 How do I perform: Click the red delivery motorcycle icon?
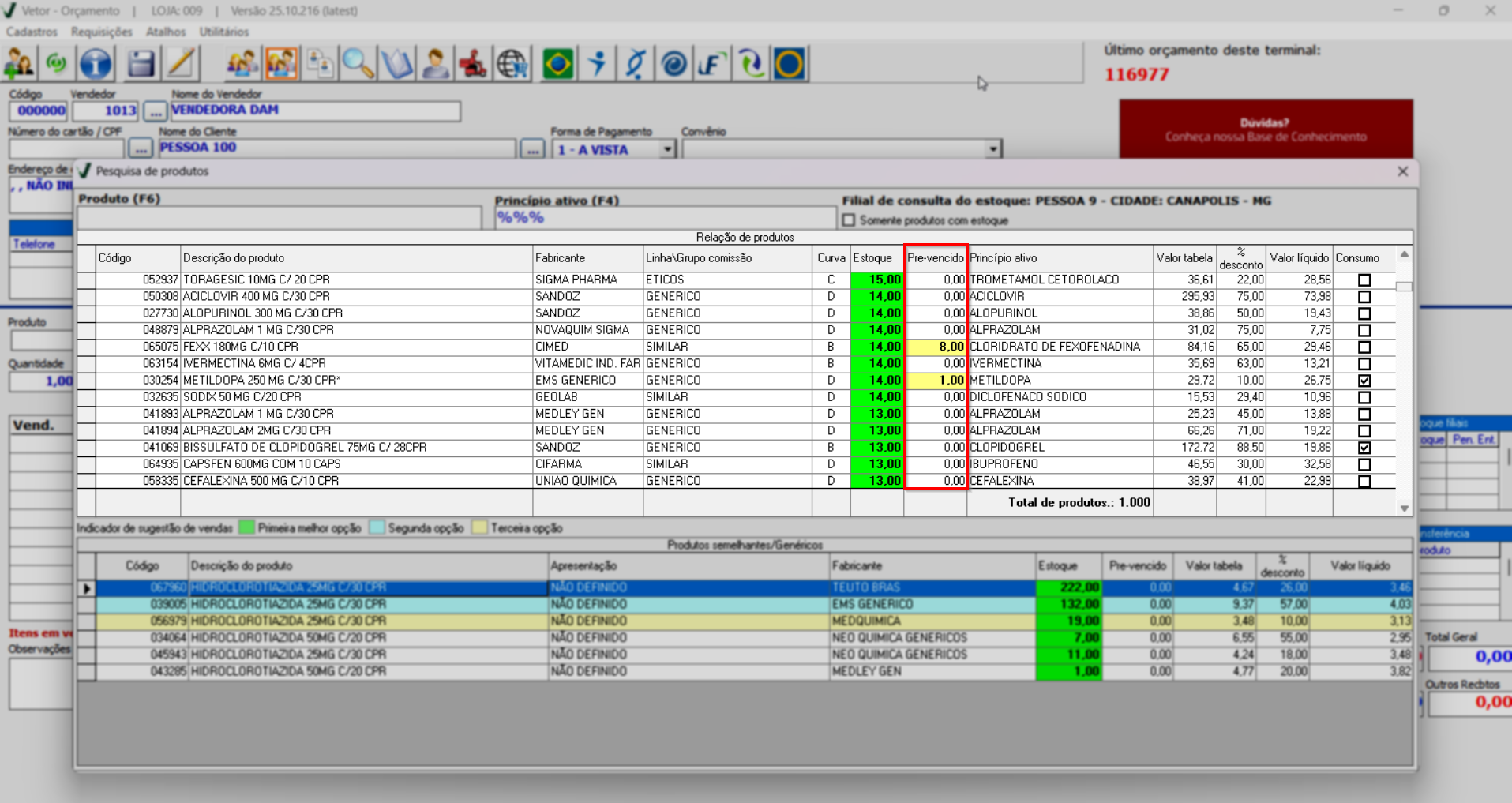473,64
